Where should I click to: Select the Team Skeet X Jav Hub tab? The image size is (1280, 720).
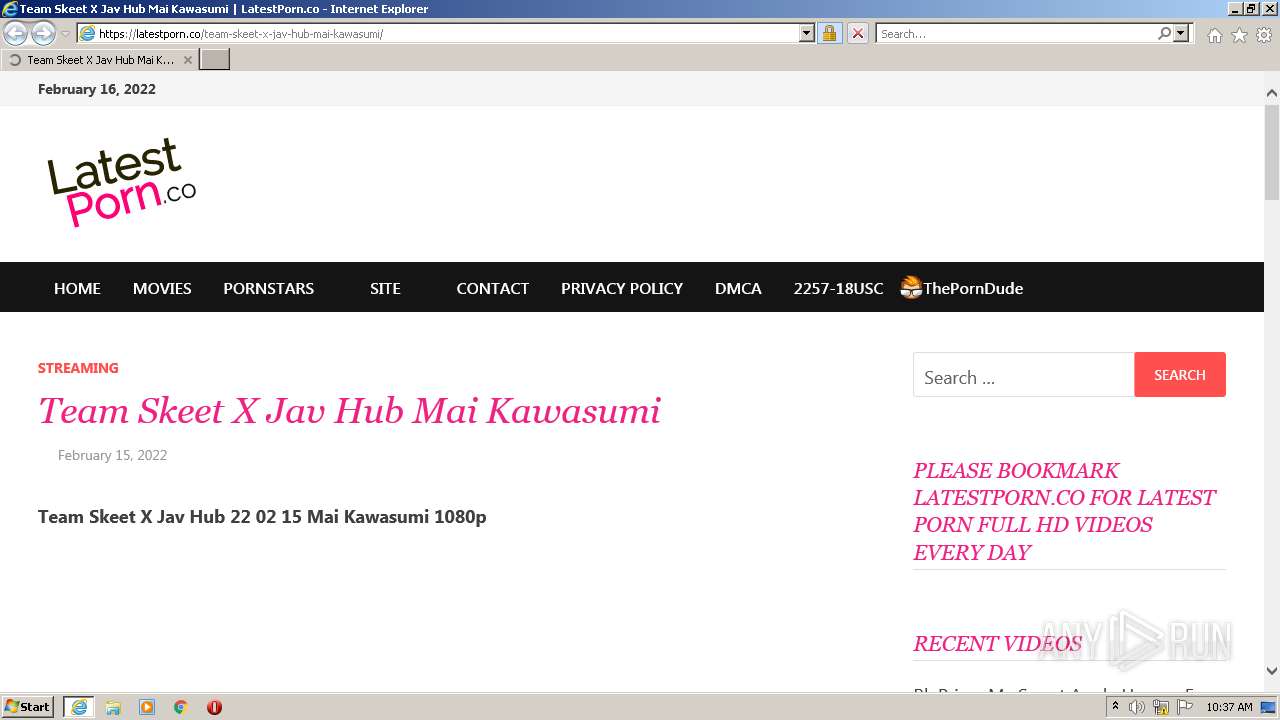pyautogui.click(x=98, y=60)
